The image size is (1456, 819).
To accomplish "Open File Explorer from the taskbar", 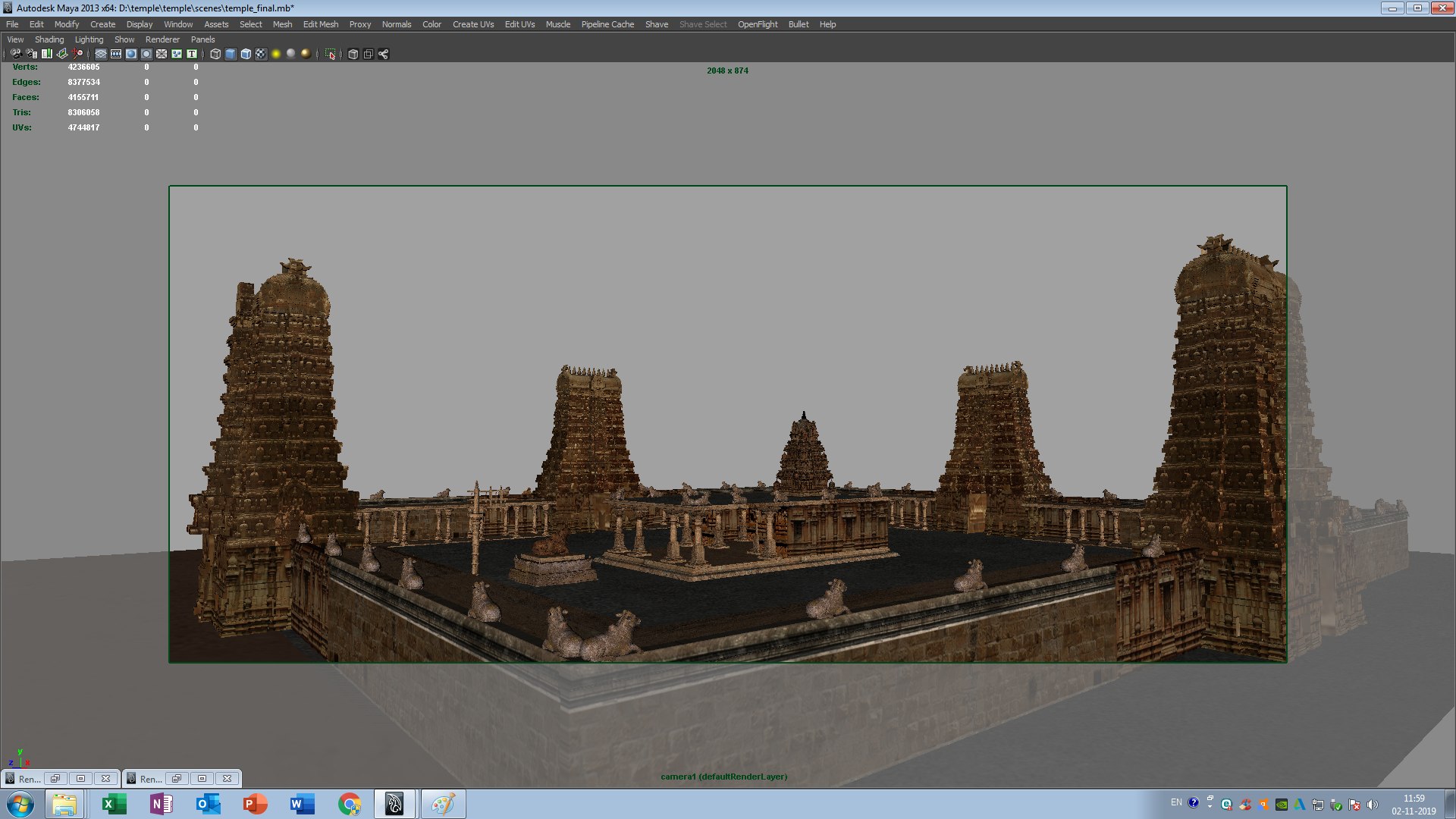I will tap(64, 804).
